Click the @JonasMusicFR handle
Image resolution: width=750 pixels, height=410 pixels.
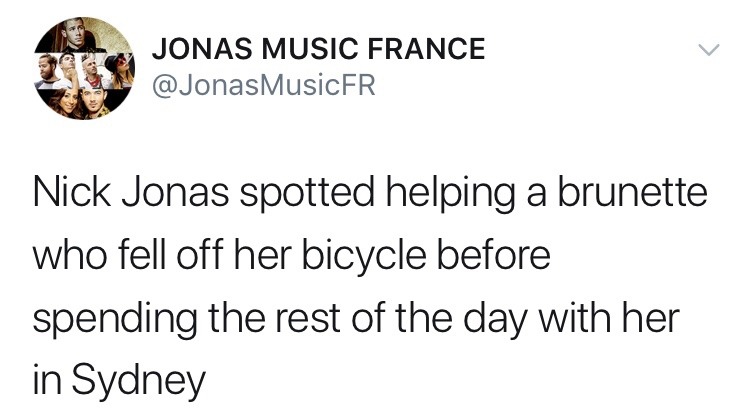[x=261, y=87]
